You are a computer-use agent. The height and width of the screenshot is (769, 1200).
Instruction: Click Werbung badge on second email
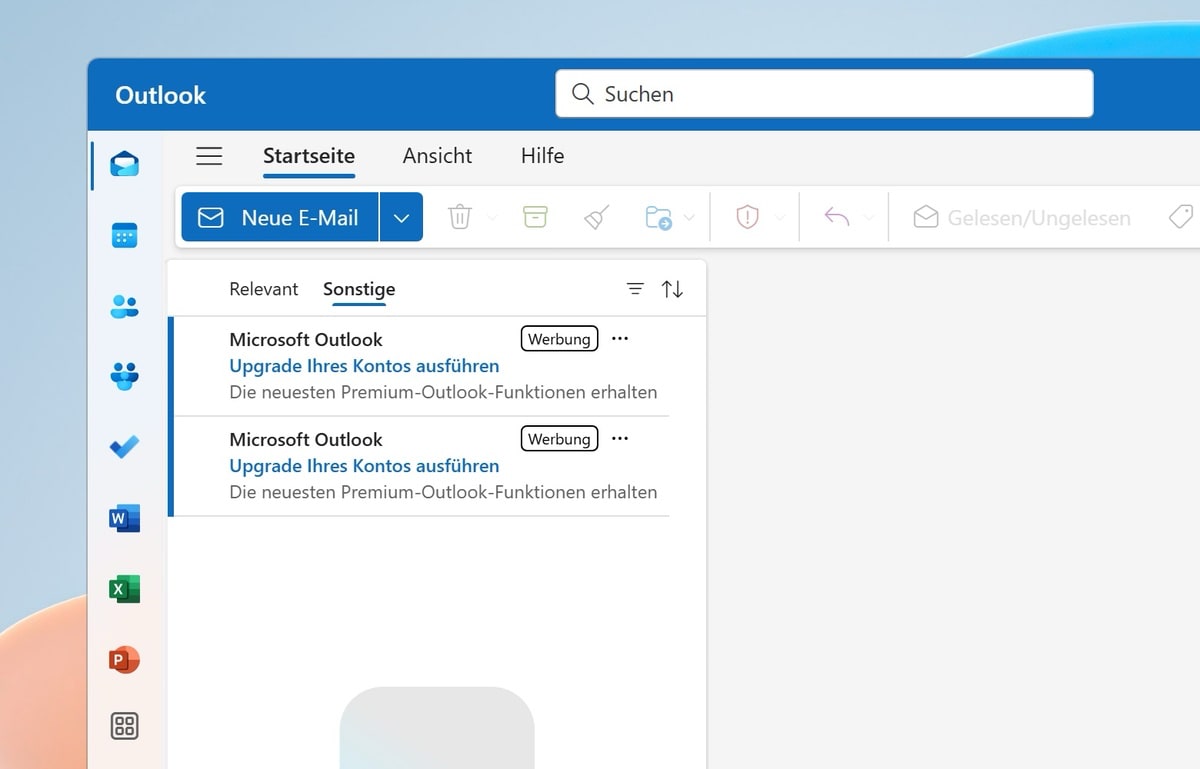[559, 439]
